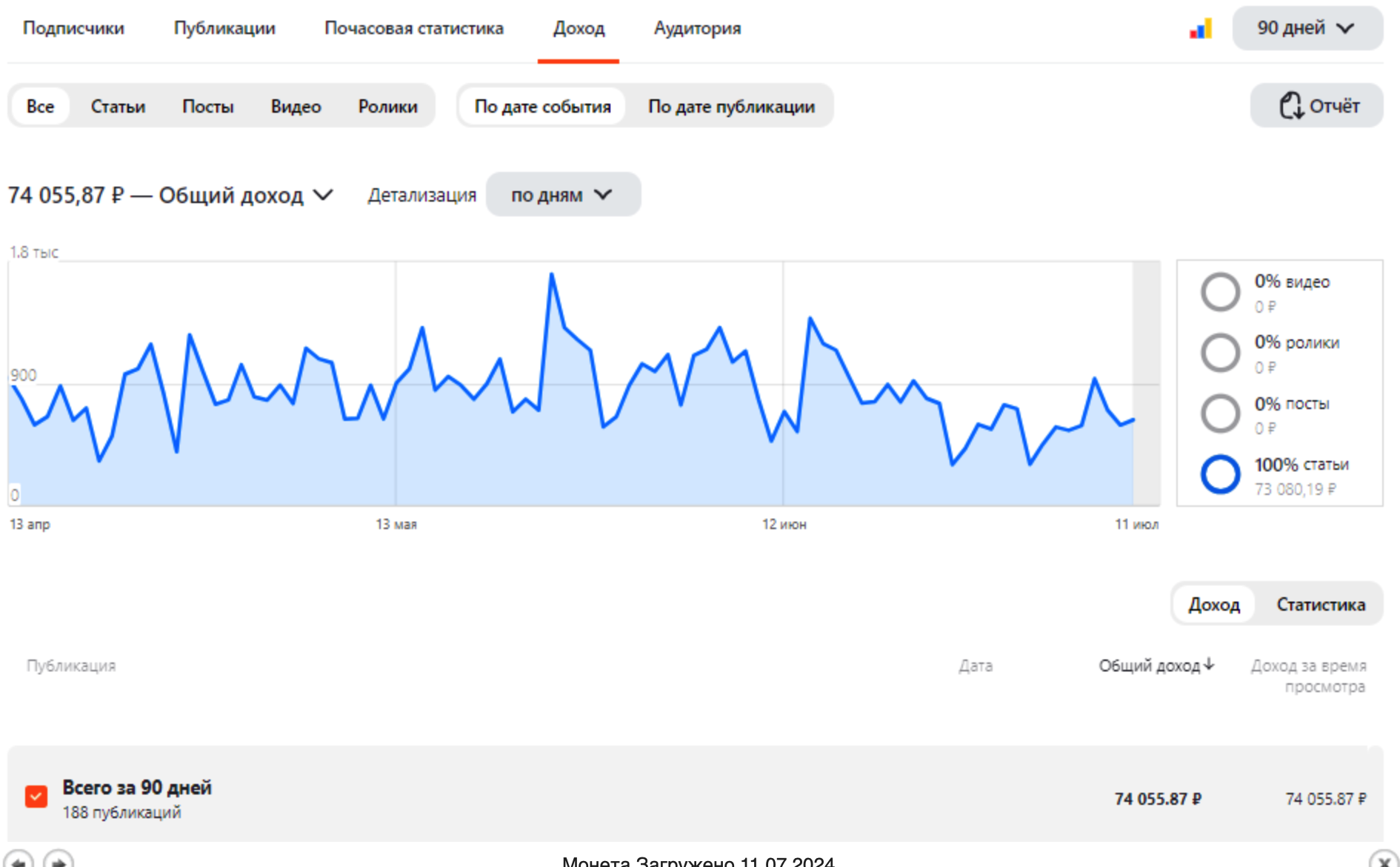
Task: Open the по дням detail dropdown
Action: [563, 194]
